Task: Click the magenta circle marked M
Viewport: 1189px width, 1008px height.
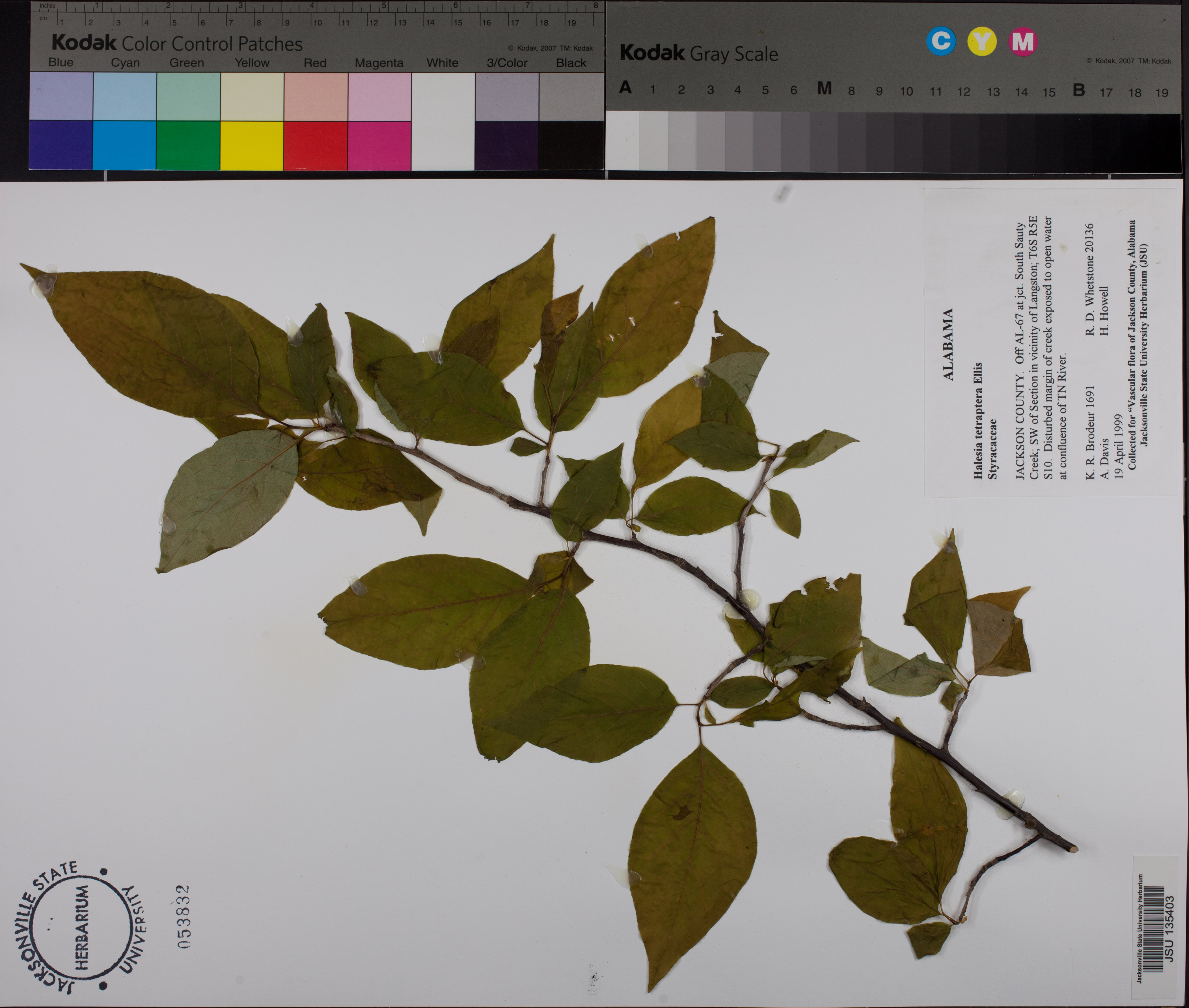Action: click(1023, 42)
